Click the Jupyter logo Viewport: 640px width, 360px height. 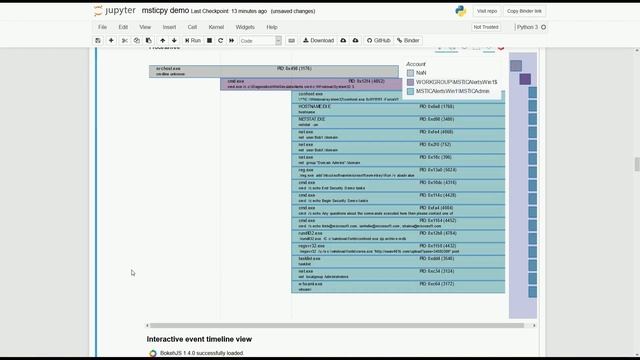(115, 11)
